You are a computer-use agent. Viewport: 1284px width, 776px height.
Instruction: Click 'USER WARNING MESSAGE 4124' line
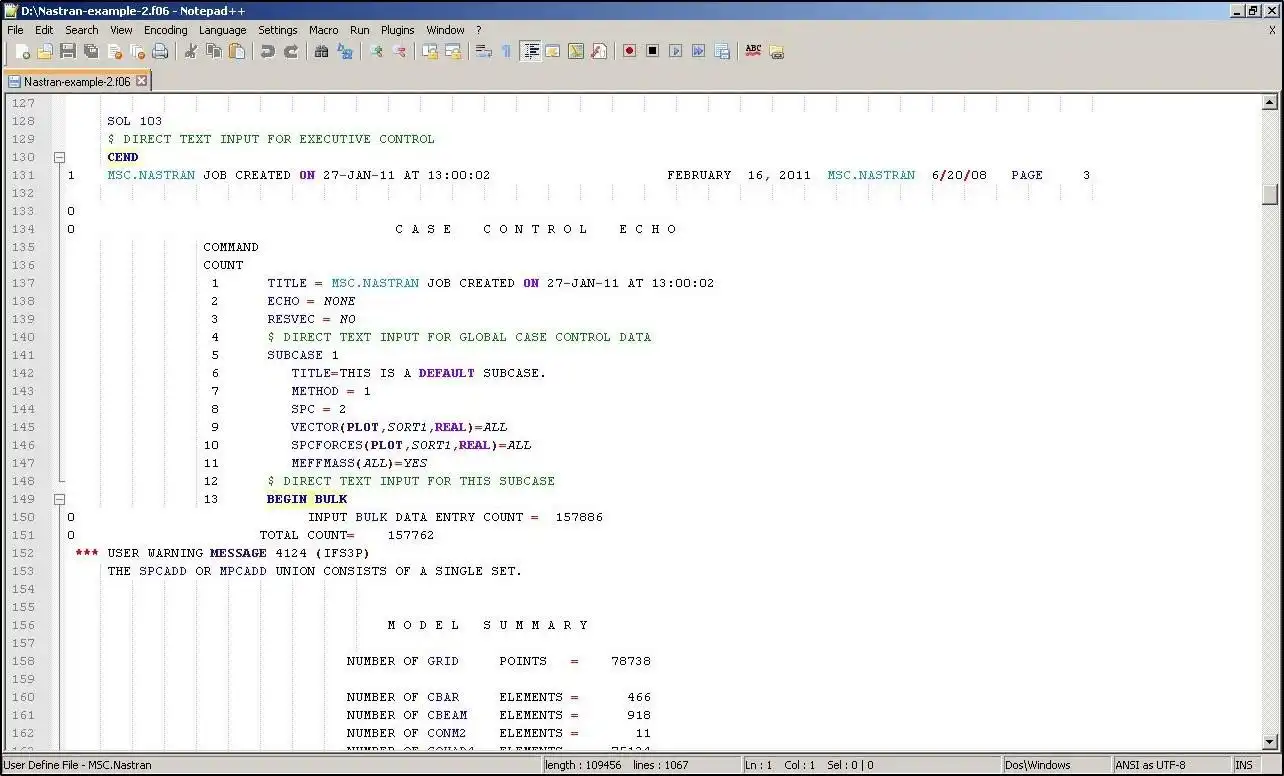point(222,553)
